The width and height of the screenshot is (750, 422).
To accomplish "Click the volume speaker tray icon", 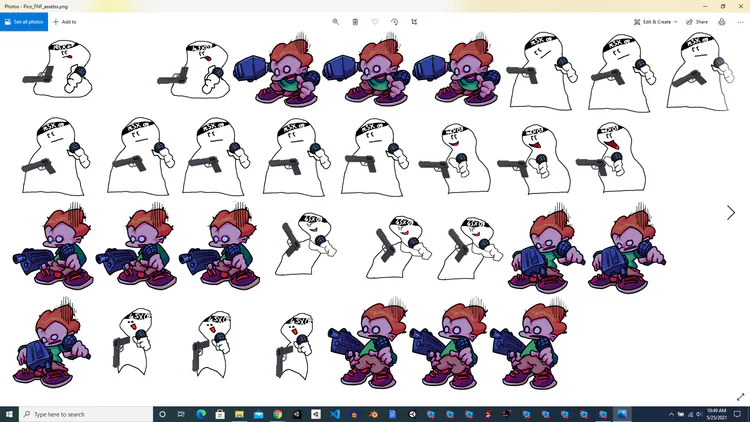I will 699,414.
